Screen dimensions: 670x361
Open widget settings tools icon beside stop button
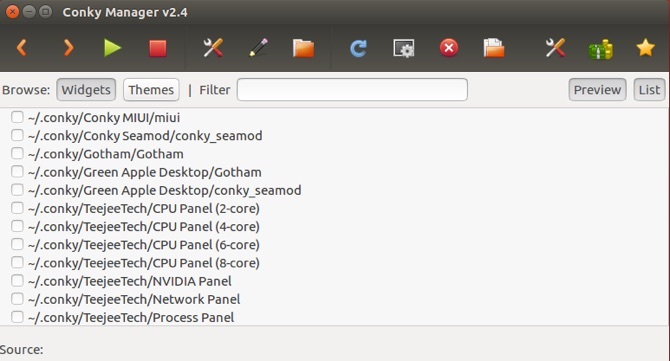tap(213, 48)
